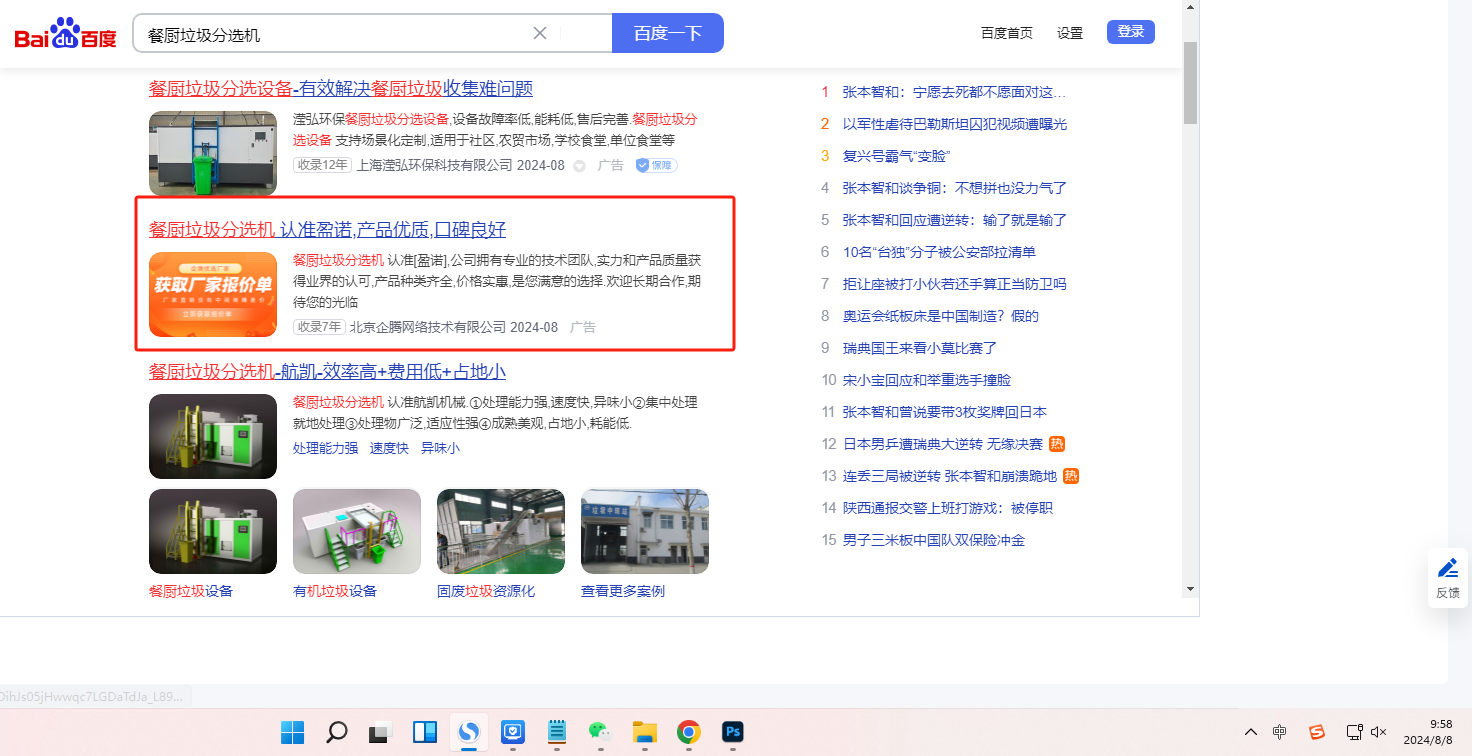The height and width of the screenshot is (756, 1472).
Task: Launch Google Chrome from taskbar
Action: coord(688,732)
